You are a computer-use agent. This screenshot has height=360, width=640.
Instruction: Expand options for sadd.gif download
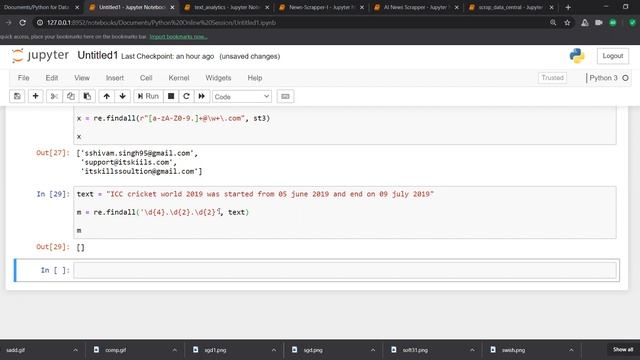coord(75,350)
